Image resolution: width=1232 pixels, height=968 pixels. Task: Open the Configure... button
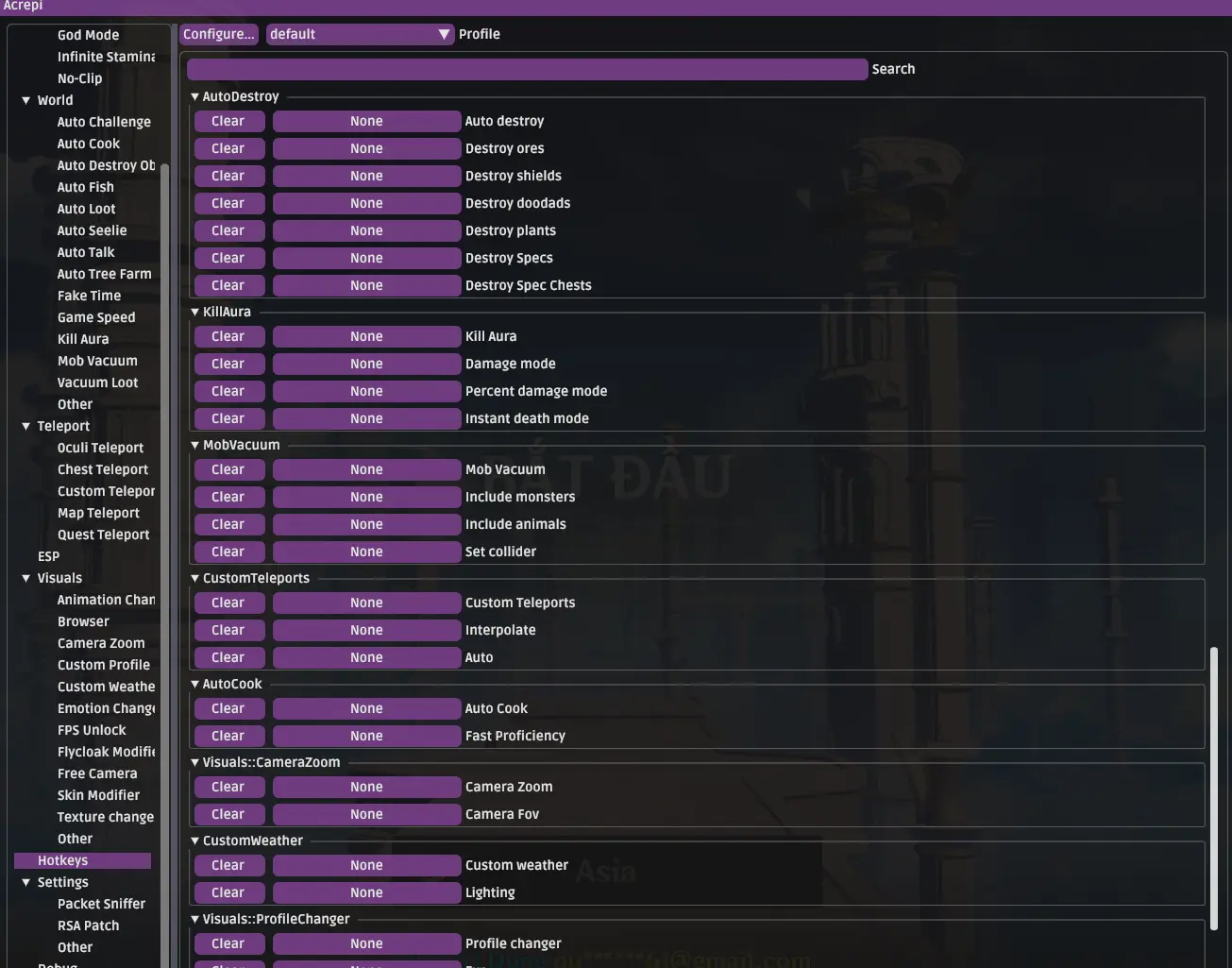[219, 34]
